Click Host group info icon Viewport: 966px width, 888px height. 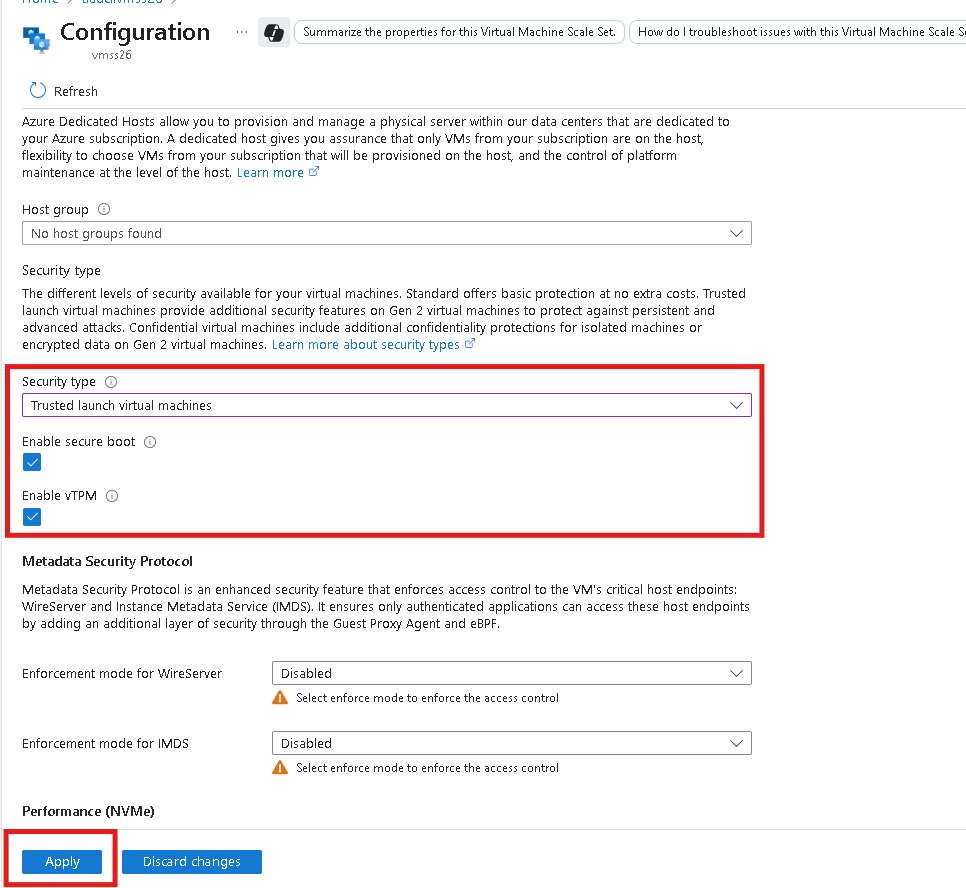104,210
